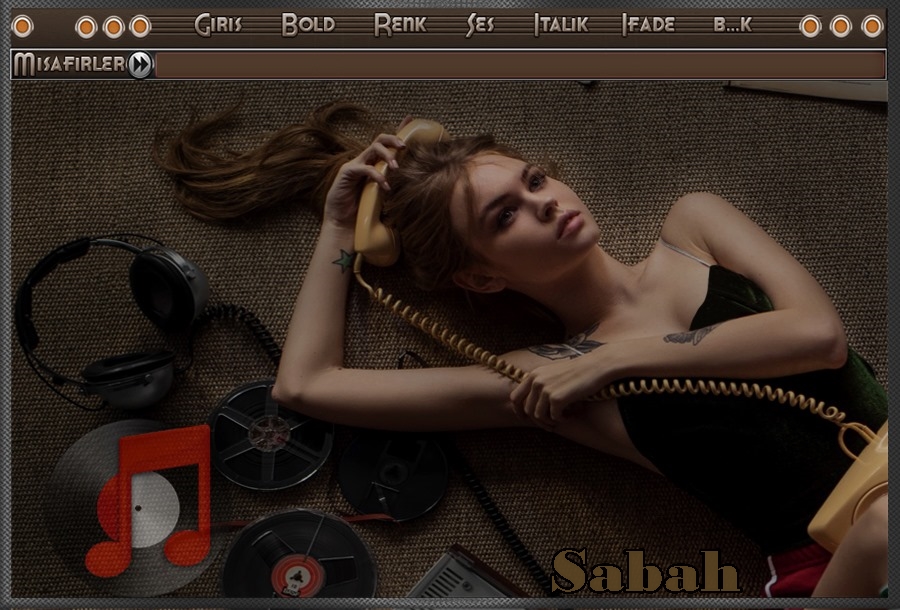Click the orange circle right after B...K
The image size is (900, 610).
[810, 26]
